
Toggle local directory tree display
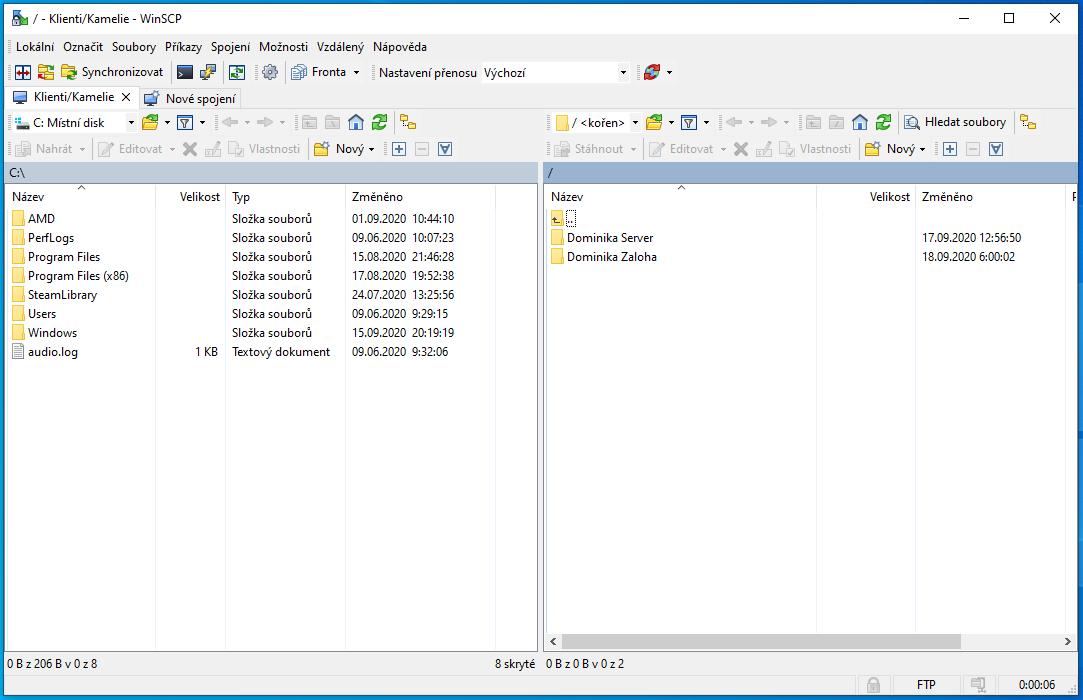coord(408,123)
